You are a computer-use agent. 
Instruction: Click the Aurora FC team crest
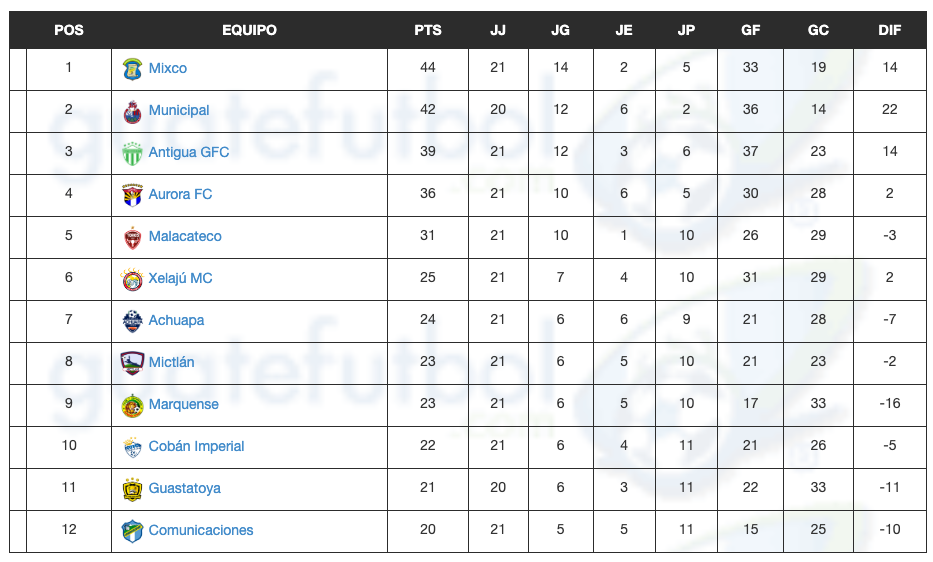click(132, 195)
